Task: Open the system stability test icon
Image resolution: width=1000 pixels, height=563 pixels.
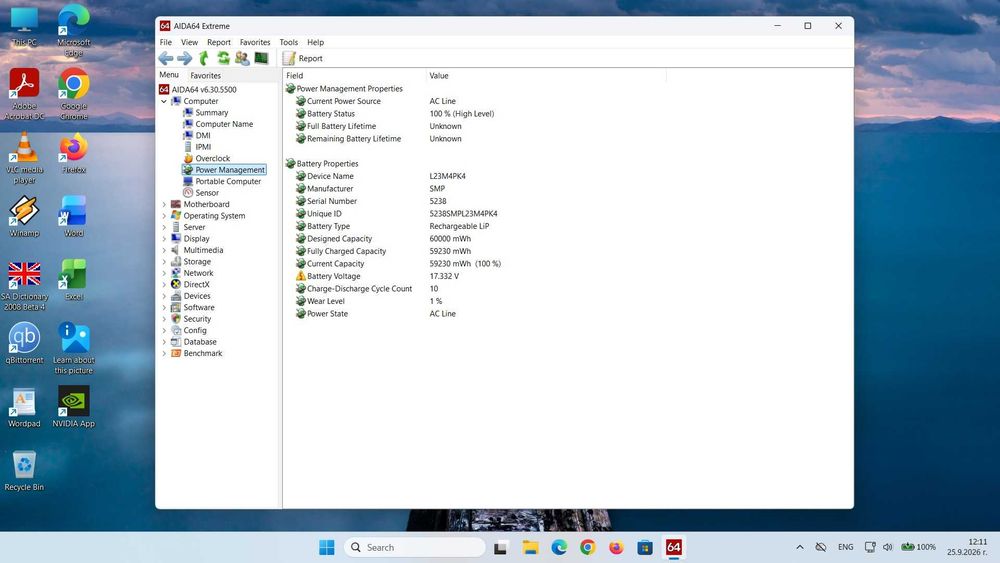Action: pos(261,59)
